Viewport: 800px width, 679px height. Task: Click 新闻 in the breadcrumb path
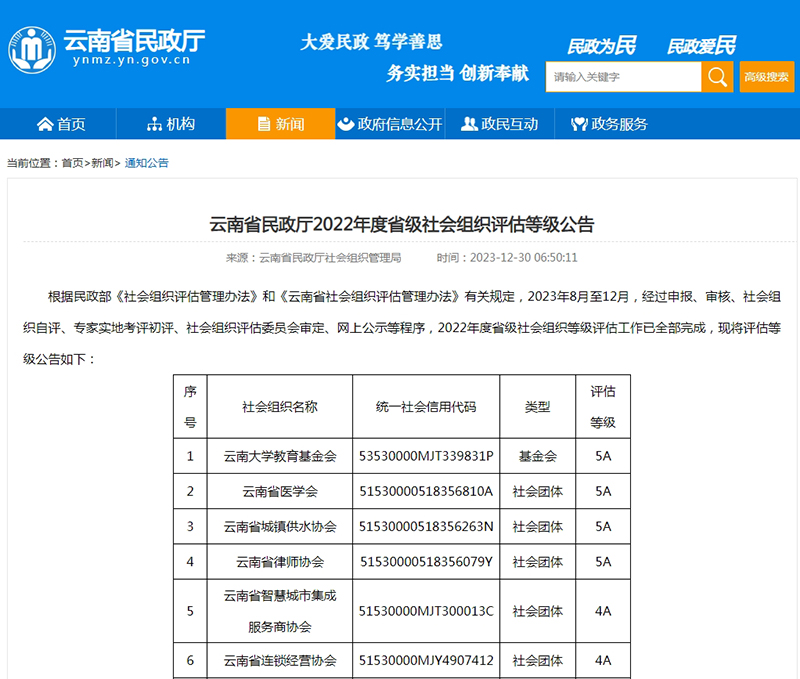[x=102, y=163]
